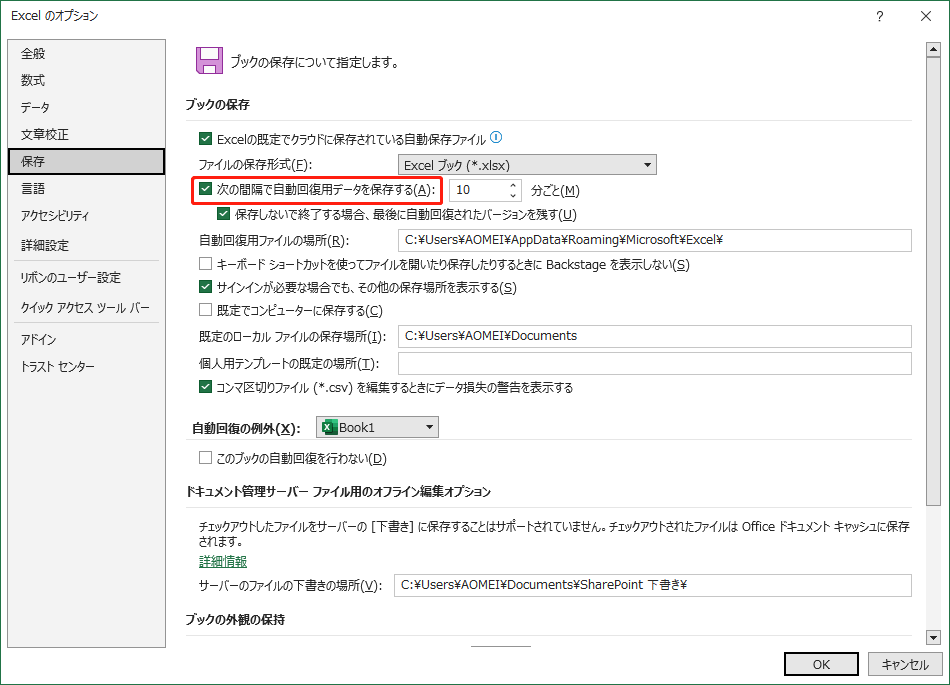This screenshot has height=685, width=950.
Task: Click the ドキュメント管理サーバー heading text
Action: tap(338, 491)
